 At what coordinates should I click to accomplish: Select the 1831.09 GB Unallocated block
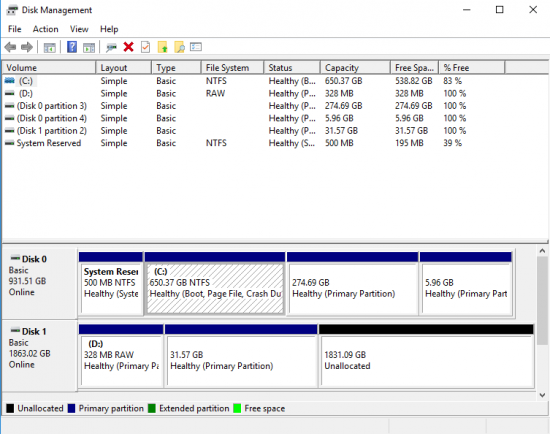(427, 356)
